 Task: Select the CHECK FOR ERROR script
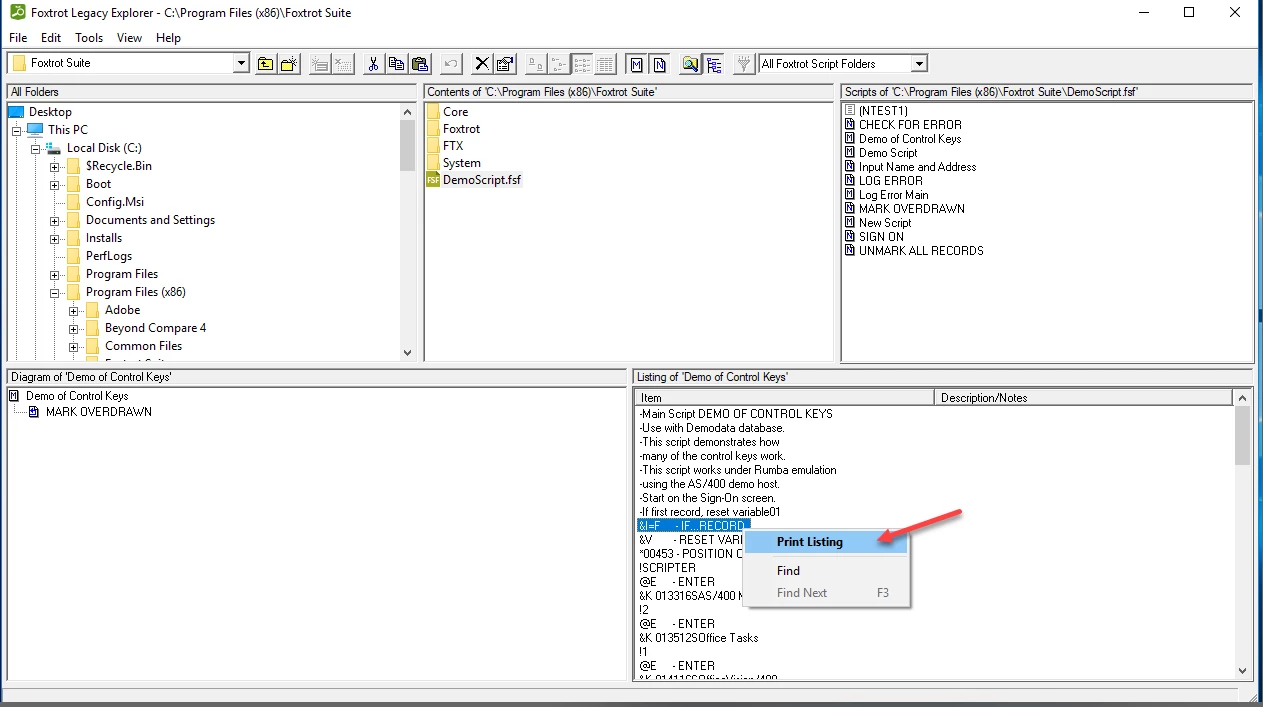point(910,125)
